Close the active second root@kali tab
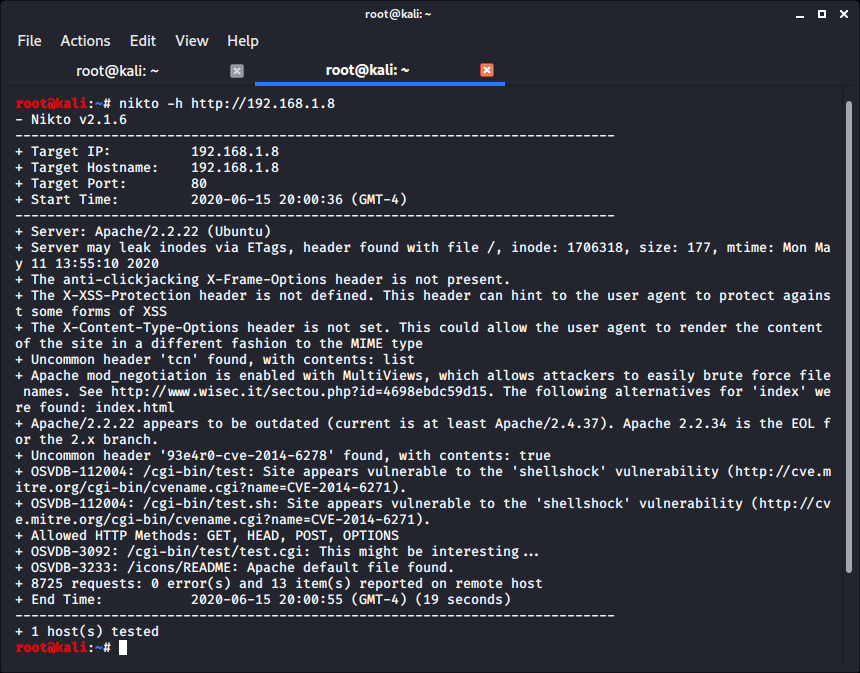This screenshot has height=673, width=860. [x=487, y=70]
